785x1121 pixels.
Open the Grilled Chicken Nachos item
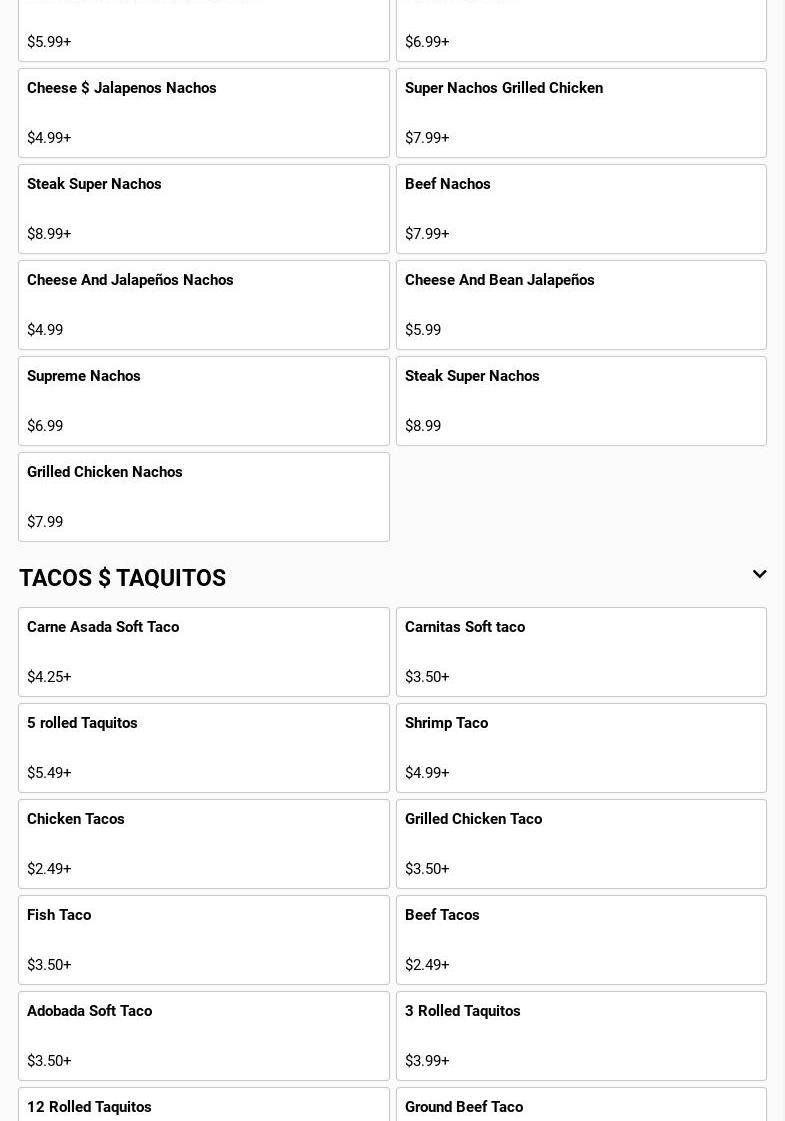203,497
